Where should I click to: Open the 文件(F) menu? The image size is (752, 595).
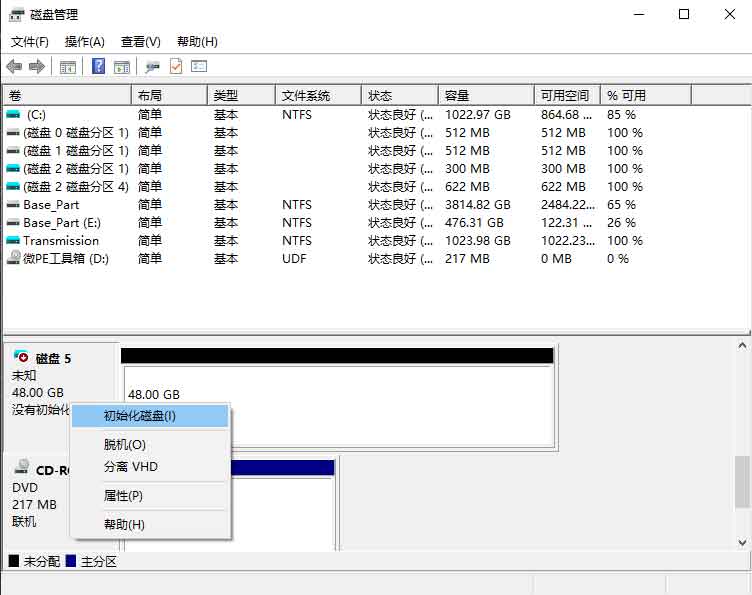[x=30, y=42]
